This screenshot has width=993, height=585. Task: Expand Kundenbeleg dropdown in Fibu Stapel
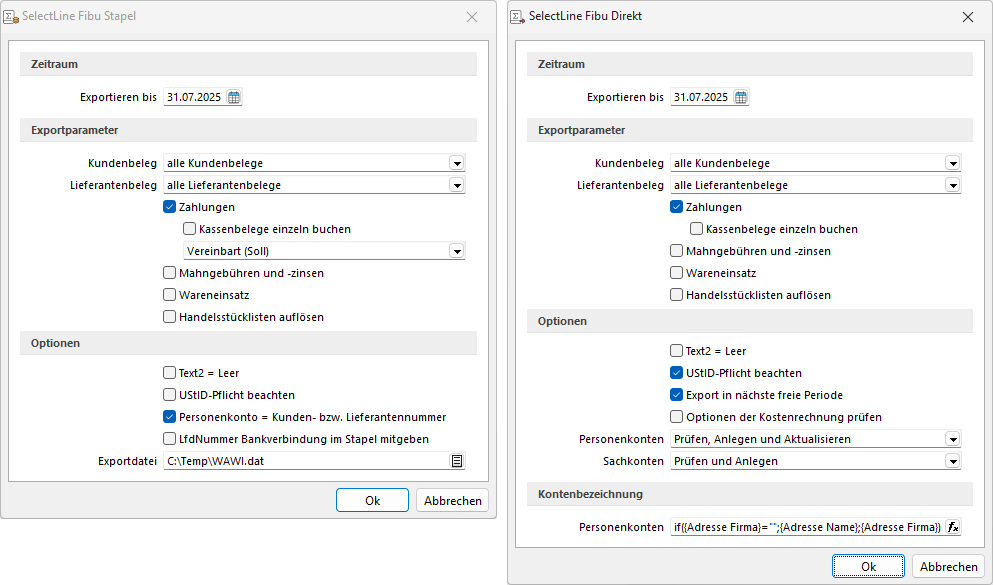pyautogui.click(x=456, y=163)
